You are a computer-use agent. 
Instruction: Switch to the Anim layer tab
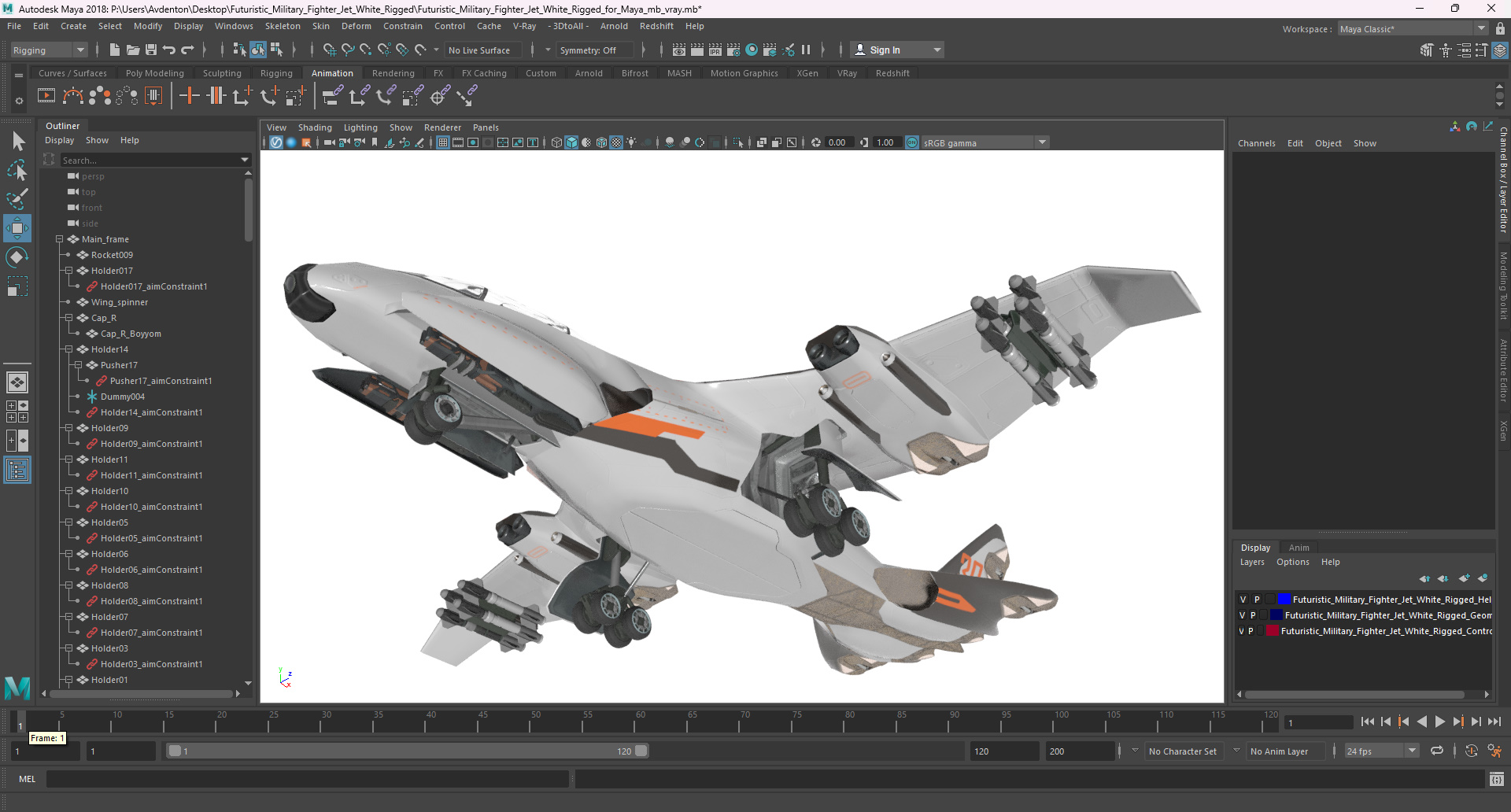point(1299,548)
